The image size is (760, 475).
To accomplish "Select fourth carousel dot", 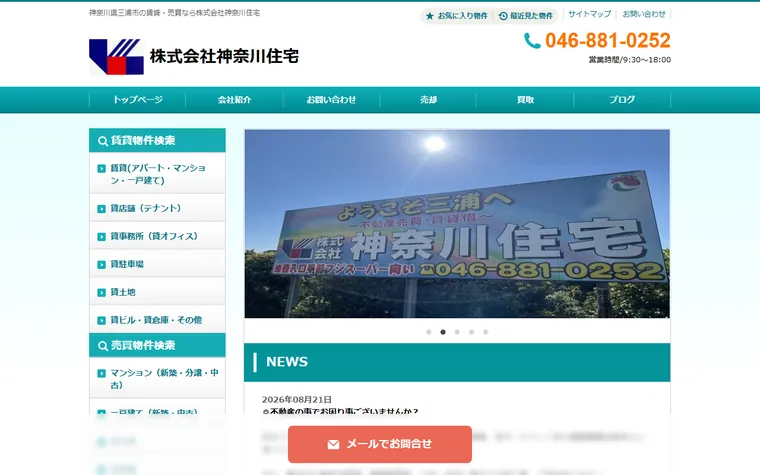I will (471, 332).
